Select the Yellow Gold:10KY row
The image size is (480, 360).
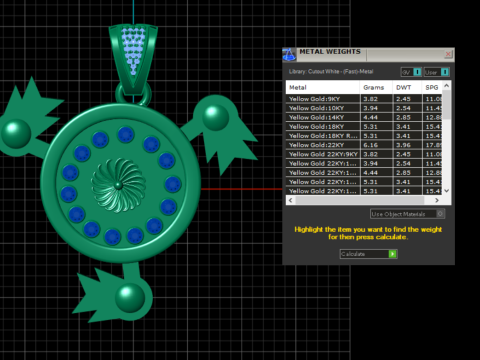364,108
